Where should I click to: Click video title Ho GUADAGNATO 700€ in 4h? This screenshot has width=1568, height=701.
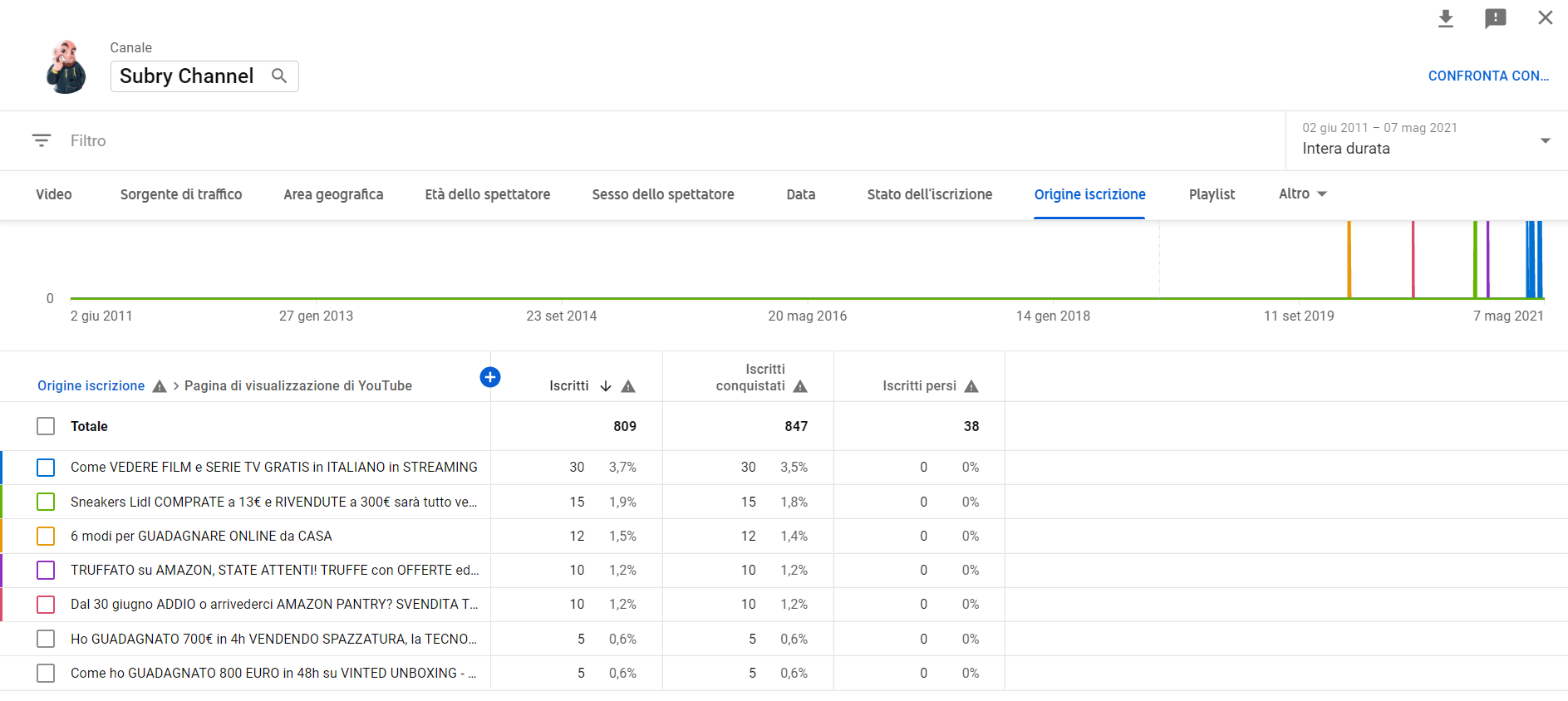[x=274, y=639]
